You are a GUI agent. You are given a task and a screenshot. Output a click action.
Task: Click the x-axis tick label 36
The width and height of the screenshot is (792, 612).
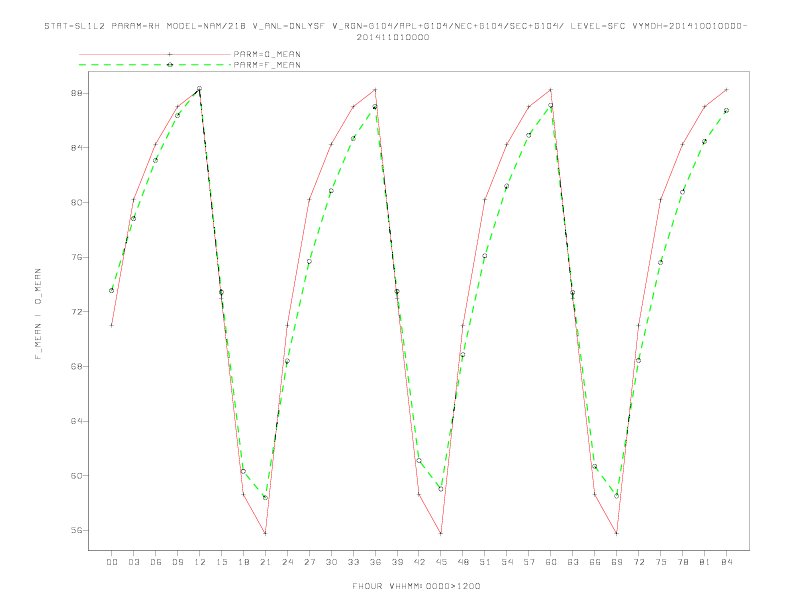coord(375,562)
